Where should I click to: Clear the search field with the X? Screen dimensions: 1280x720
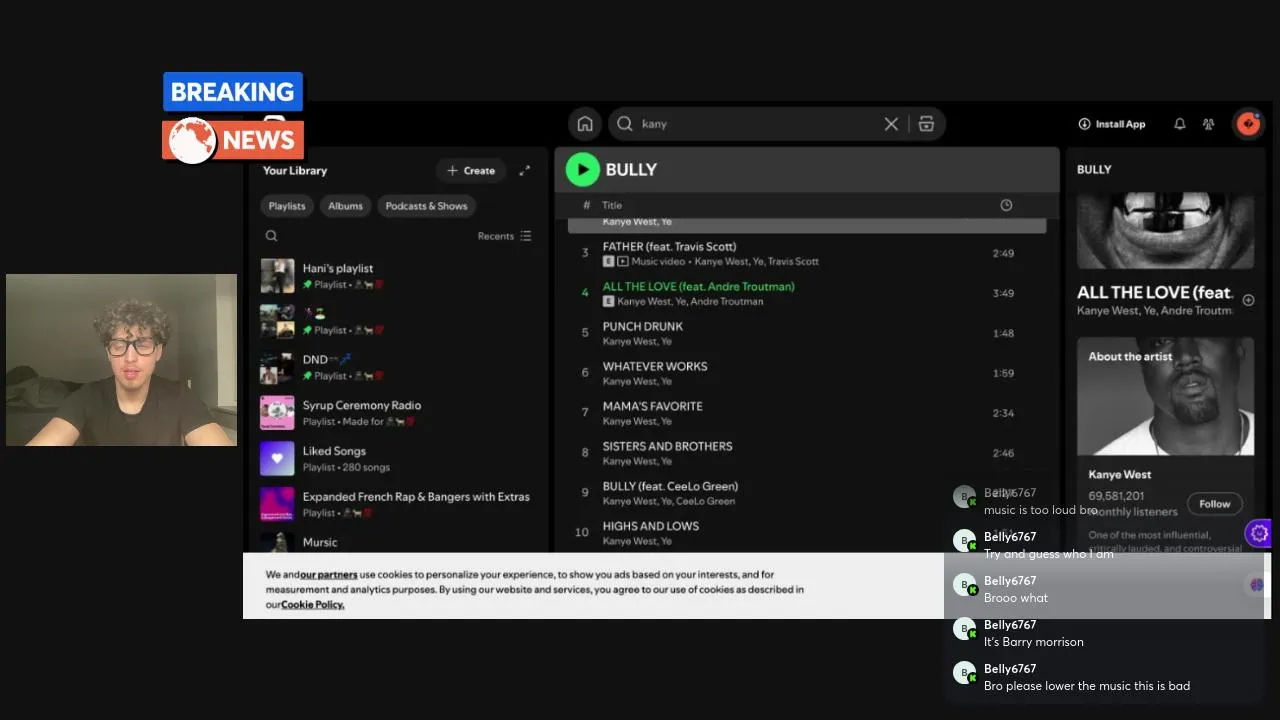(x=891, y=124)
